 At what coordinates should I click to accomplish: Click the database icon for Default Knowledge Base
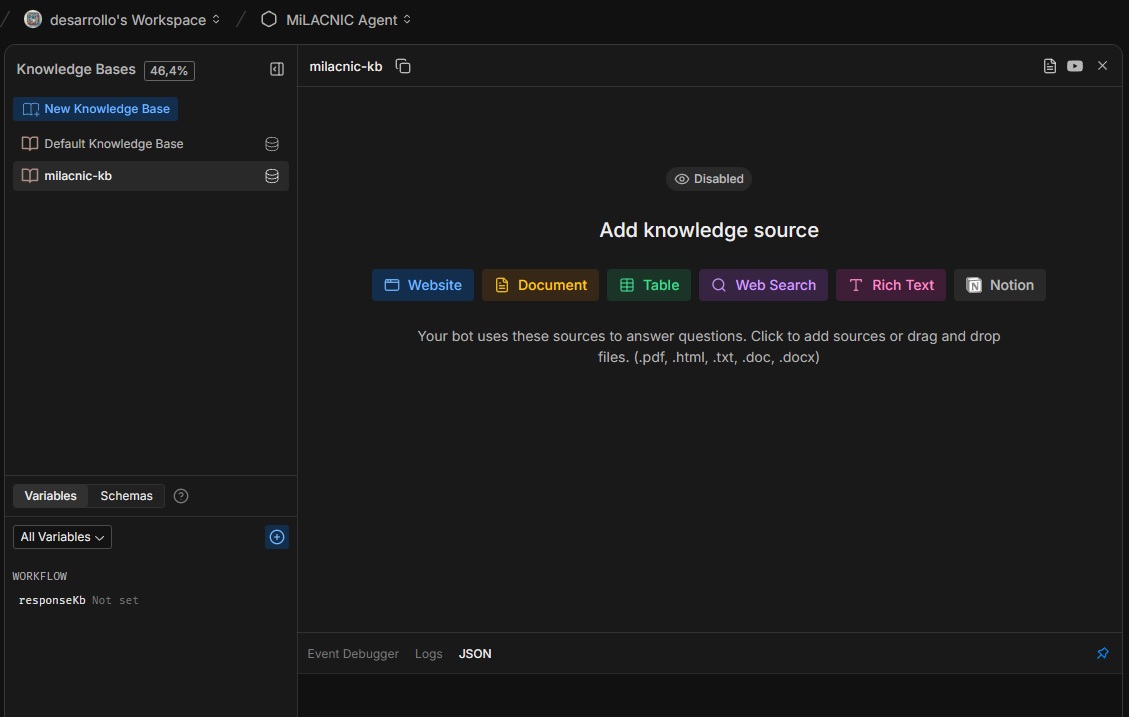click(271, 144)
